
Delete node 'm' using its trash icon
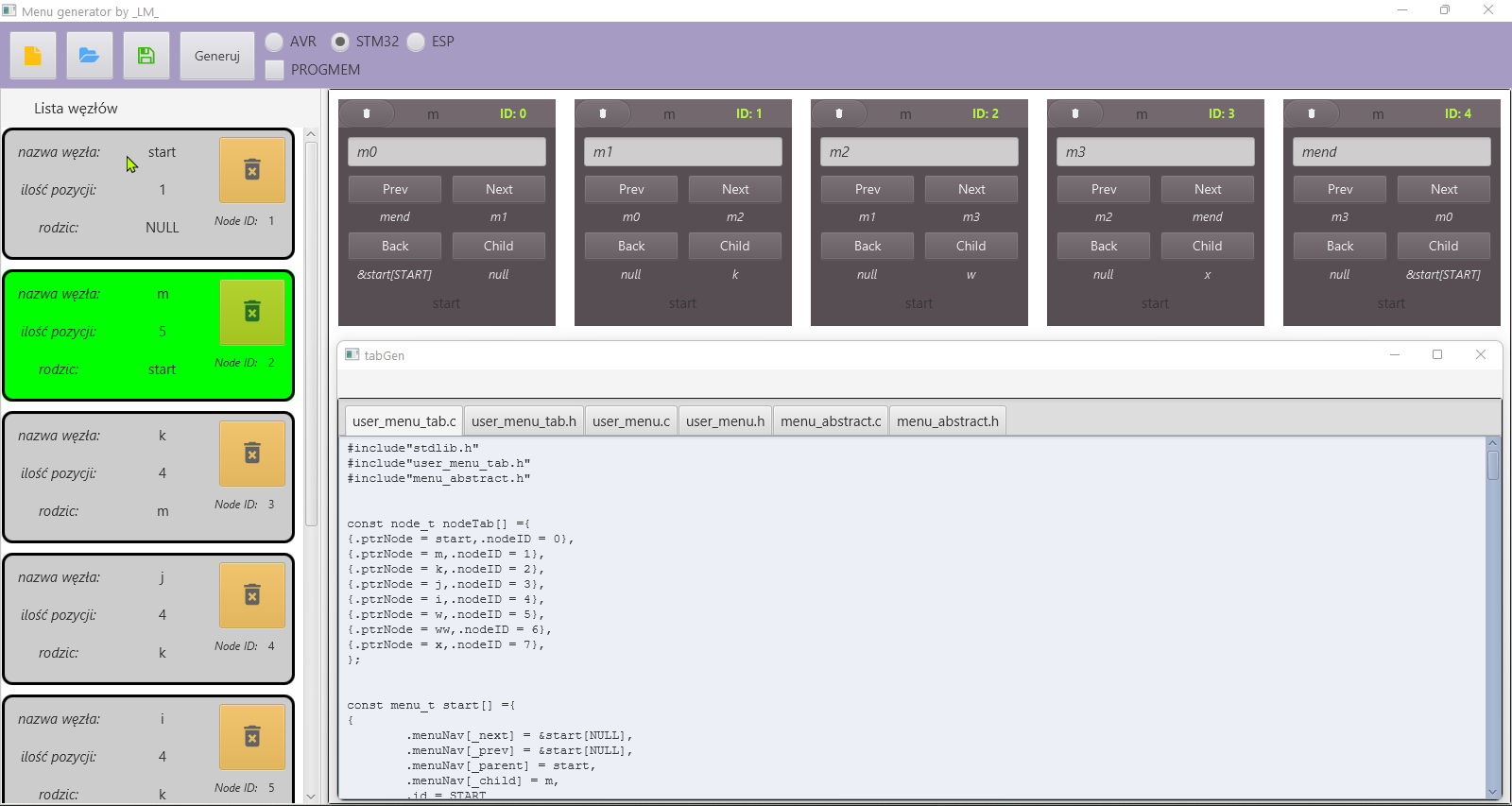[252, 312]
